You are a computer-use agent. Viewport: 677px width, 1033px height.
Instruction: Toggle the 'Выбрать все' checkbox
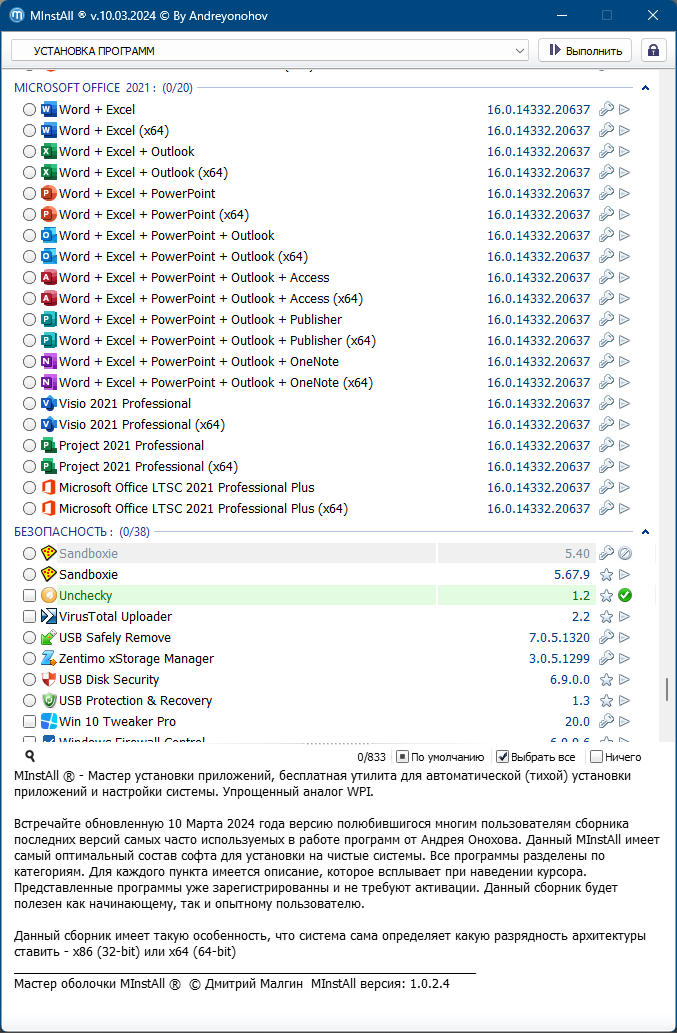click(503, 757)
